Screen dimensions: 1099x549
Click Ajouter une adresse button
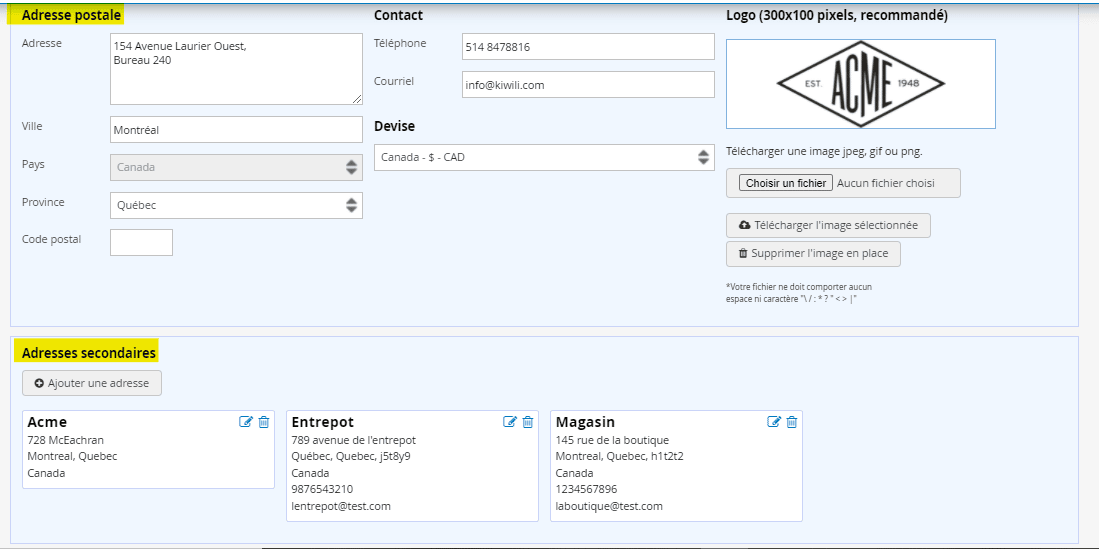click(92, 384)
